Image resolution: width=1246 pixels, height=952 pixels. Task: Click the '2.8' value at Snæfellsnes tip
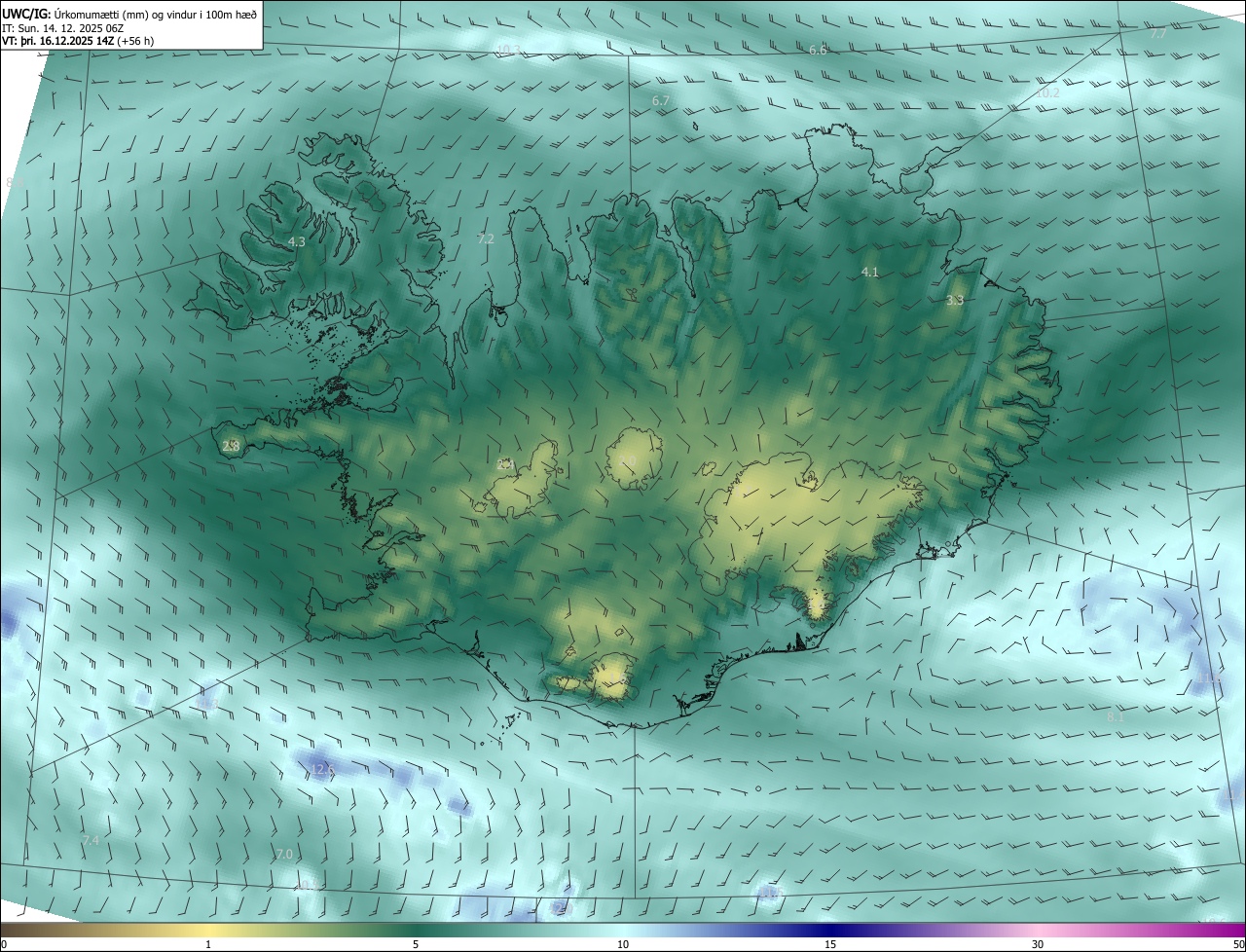point(231,446)
